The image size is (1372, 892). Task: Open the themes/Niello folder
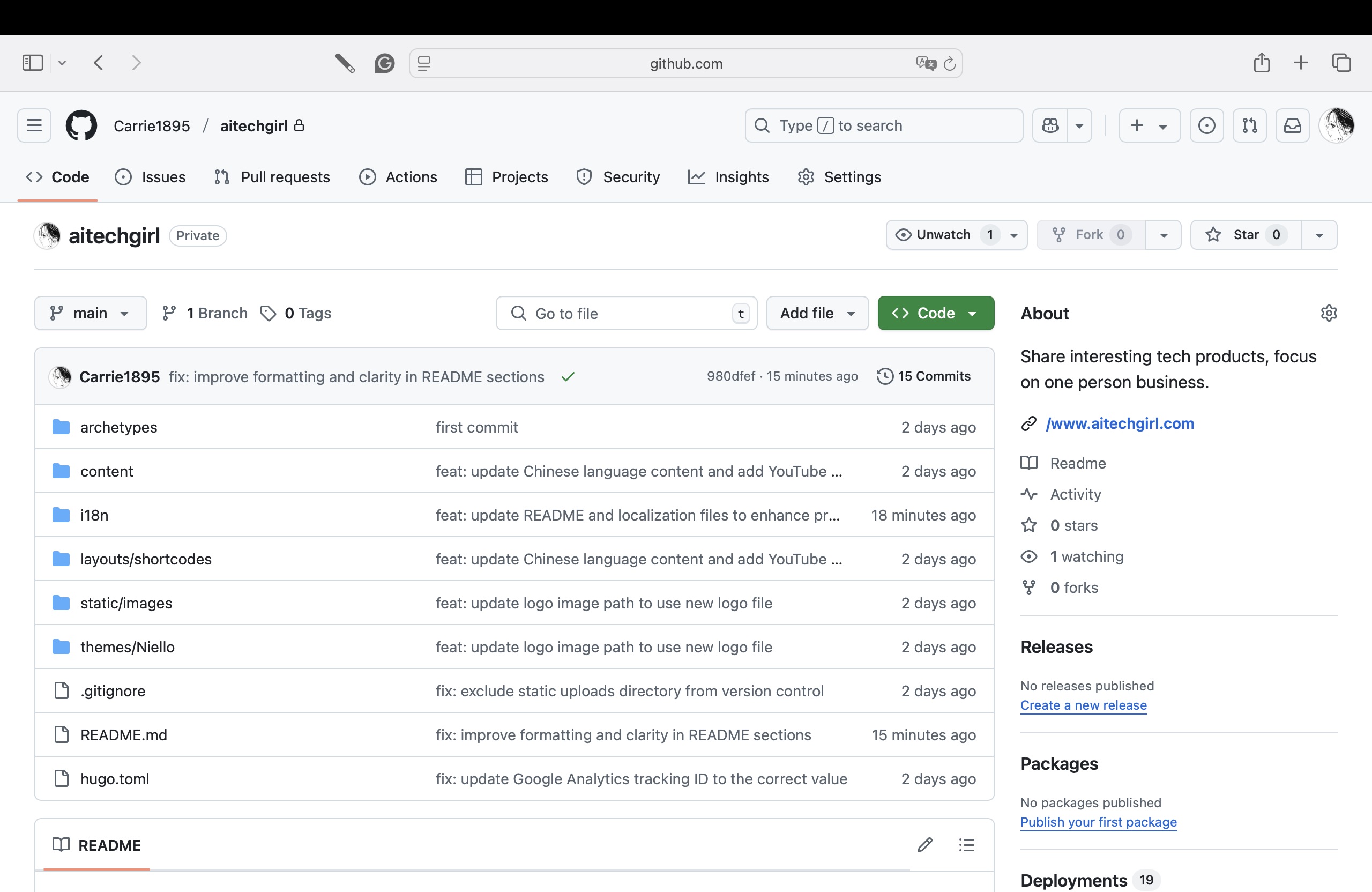128,647
